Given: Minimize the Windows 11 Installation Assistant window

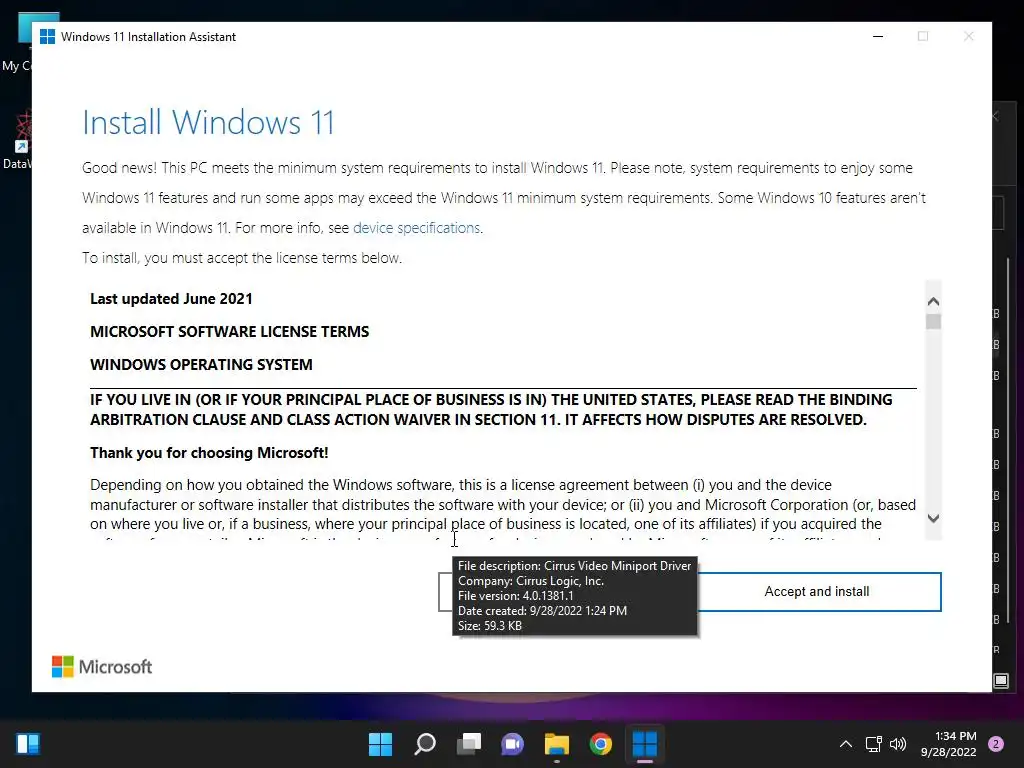Looking at the screenshot, I should click(878, 37).
